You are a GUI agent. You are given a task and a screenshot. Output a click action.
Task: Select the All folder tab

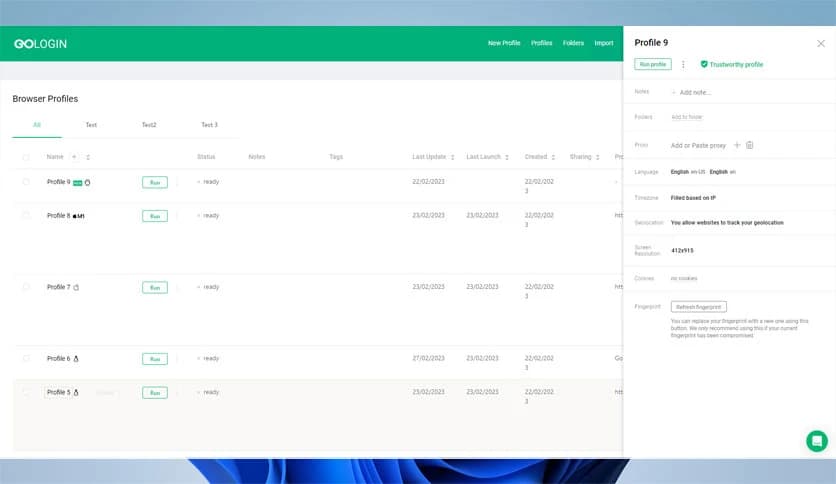coord(37,125)
